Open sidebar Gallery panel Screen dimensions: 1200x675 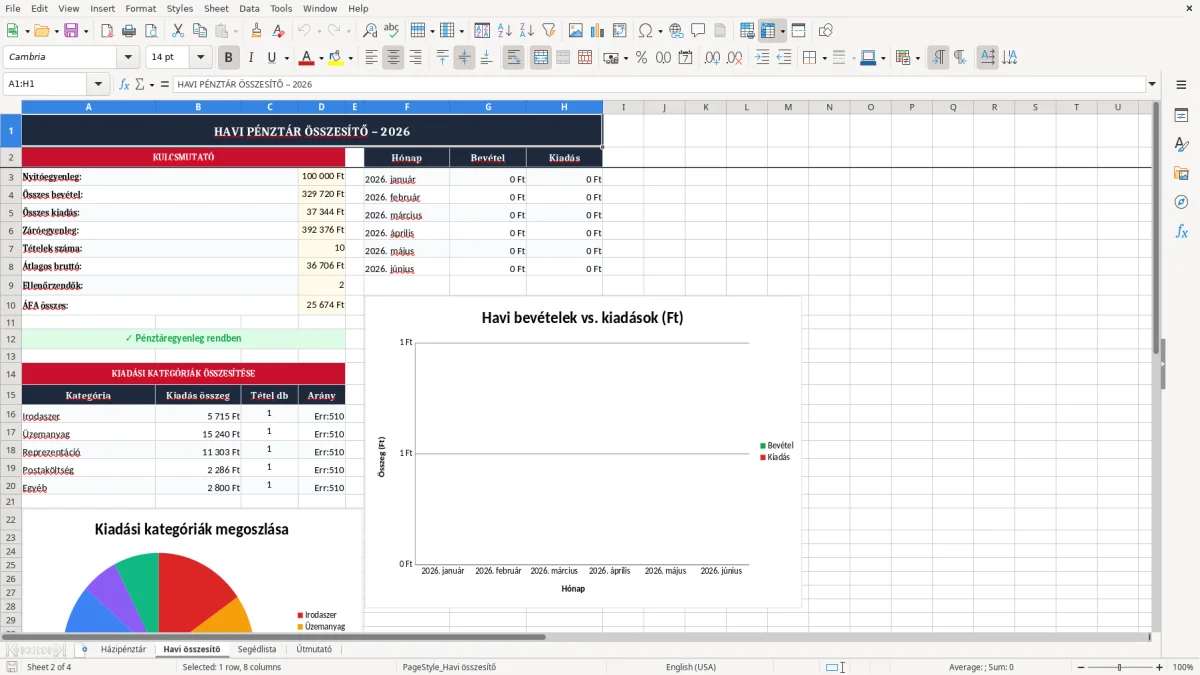[1181, 173]
